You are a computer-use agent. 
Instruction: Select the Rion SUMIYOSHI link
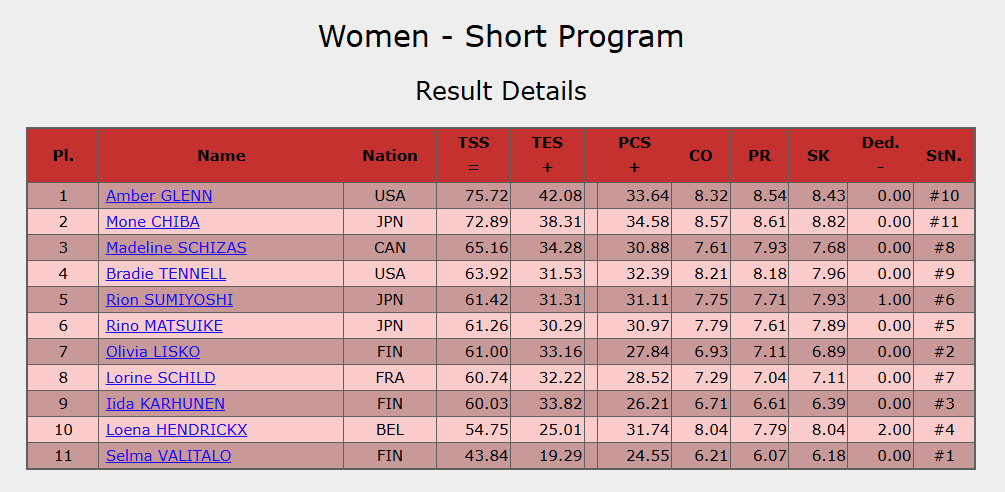(169, 300)
